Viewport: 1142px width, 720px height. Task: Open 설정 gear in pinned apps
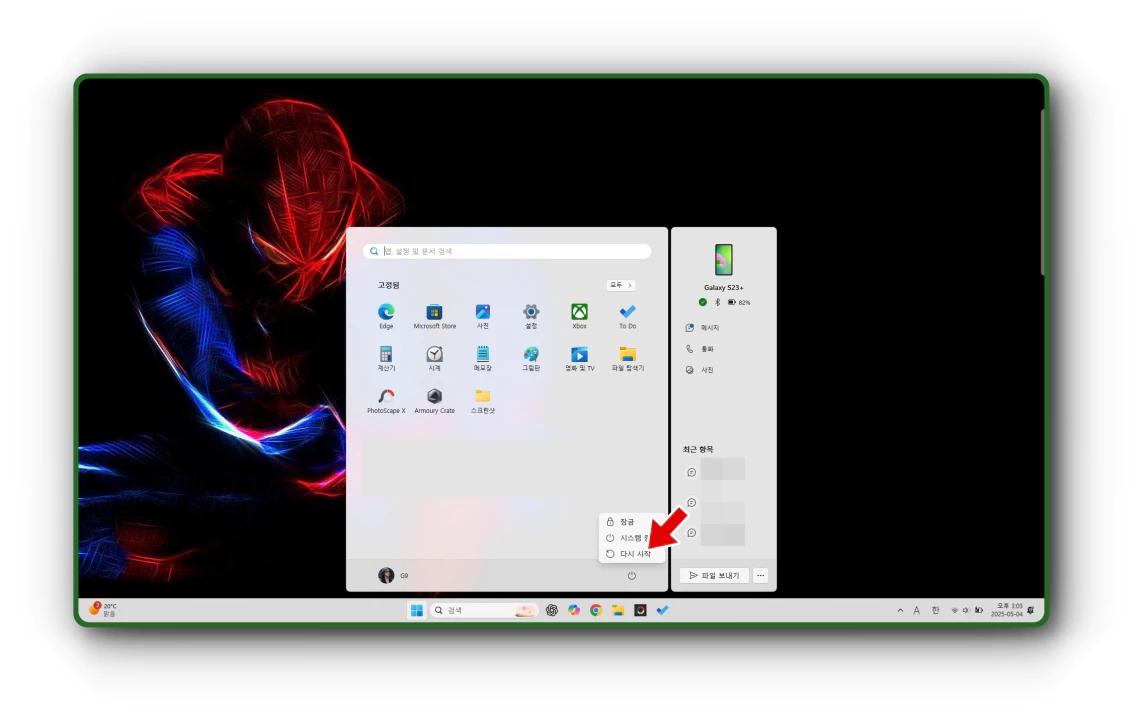point(531,316)
